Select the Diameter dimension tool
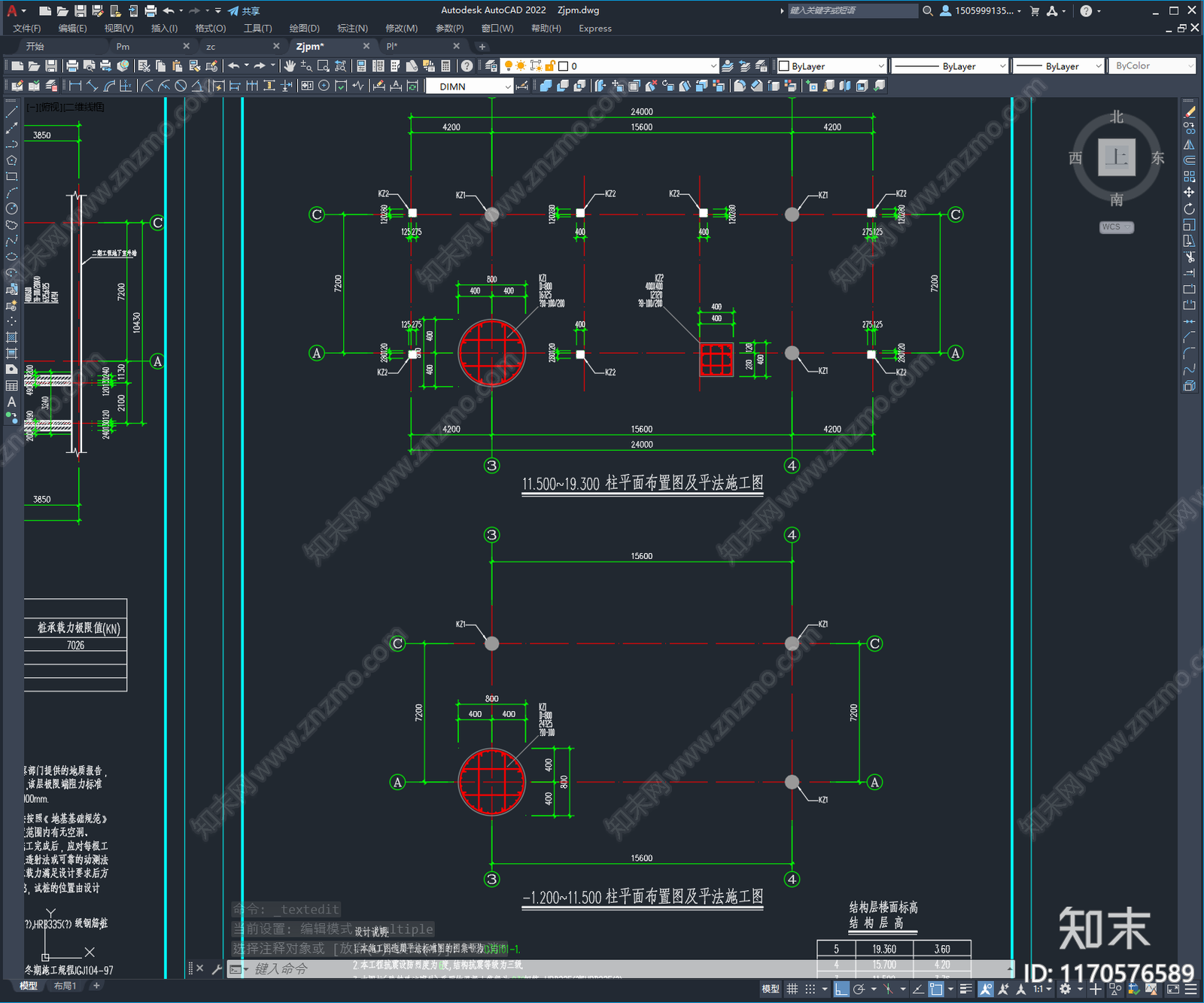This screenshot has height=1003, width=1204. tap(181, 86)
